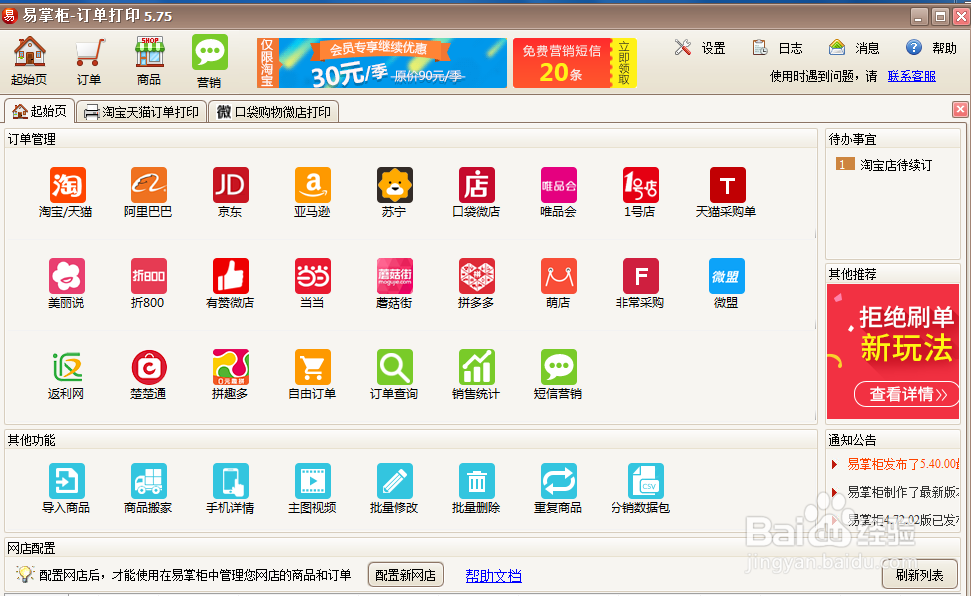The width and height of the screenshot is (971, 596).
Task: Click the 拼趣多 icon
Action: pos(230,367)
